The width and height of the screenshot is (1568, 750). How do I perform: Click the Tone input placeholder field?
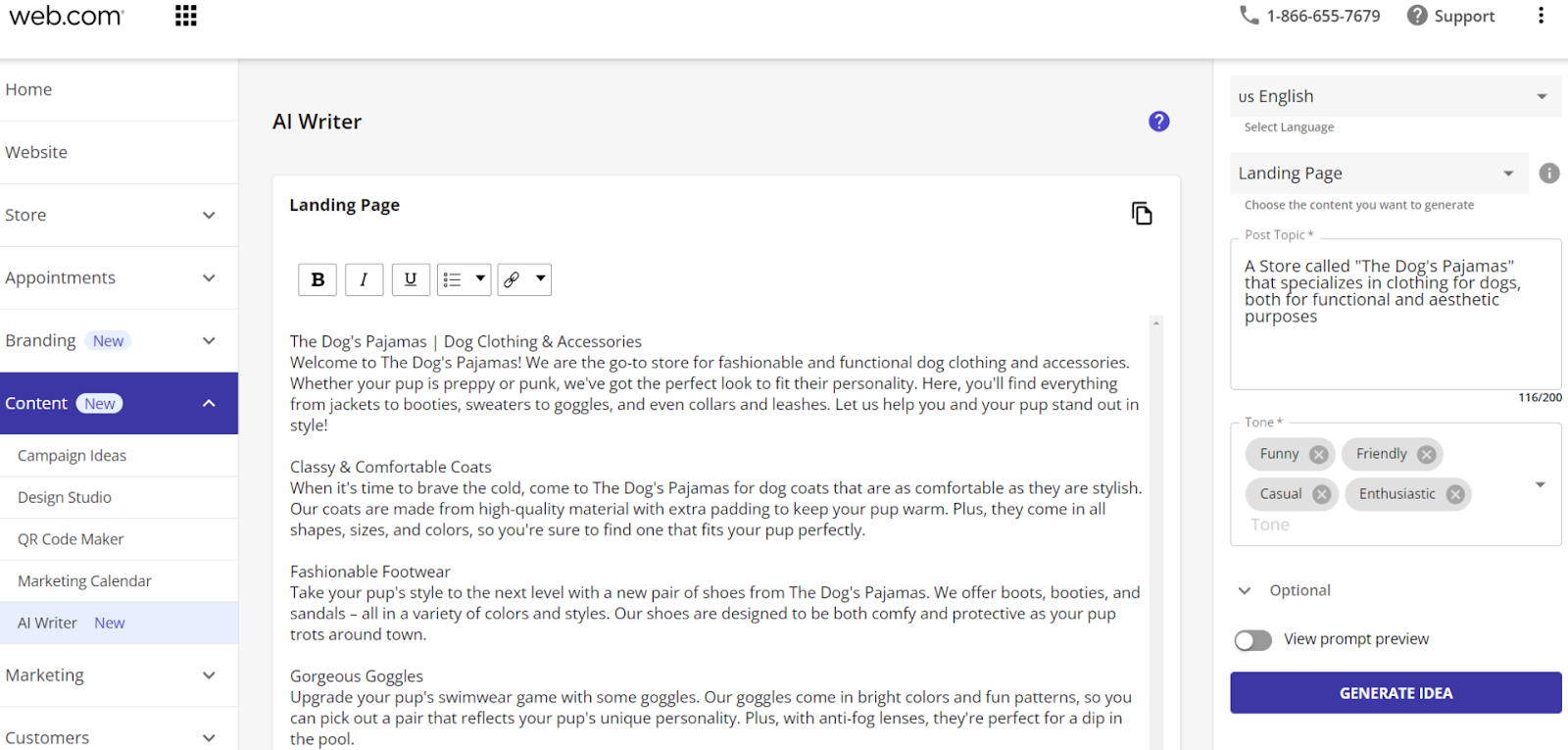(x=1270, y=525)
